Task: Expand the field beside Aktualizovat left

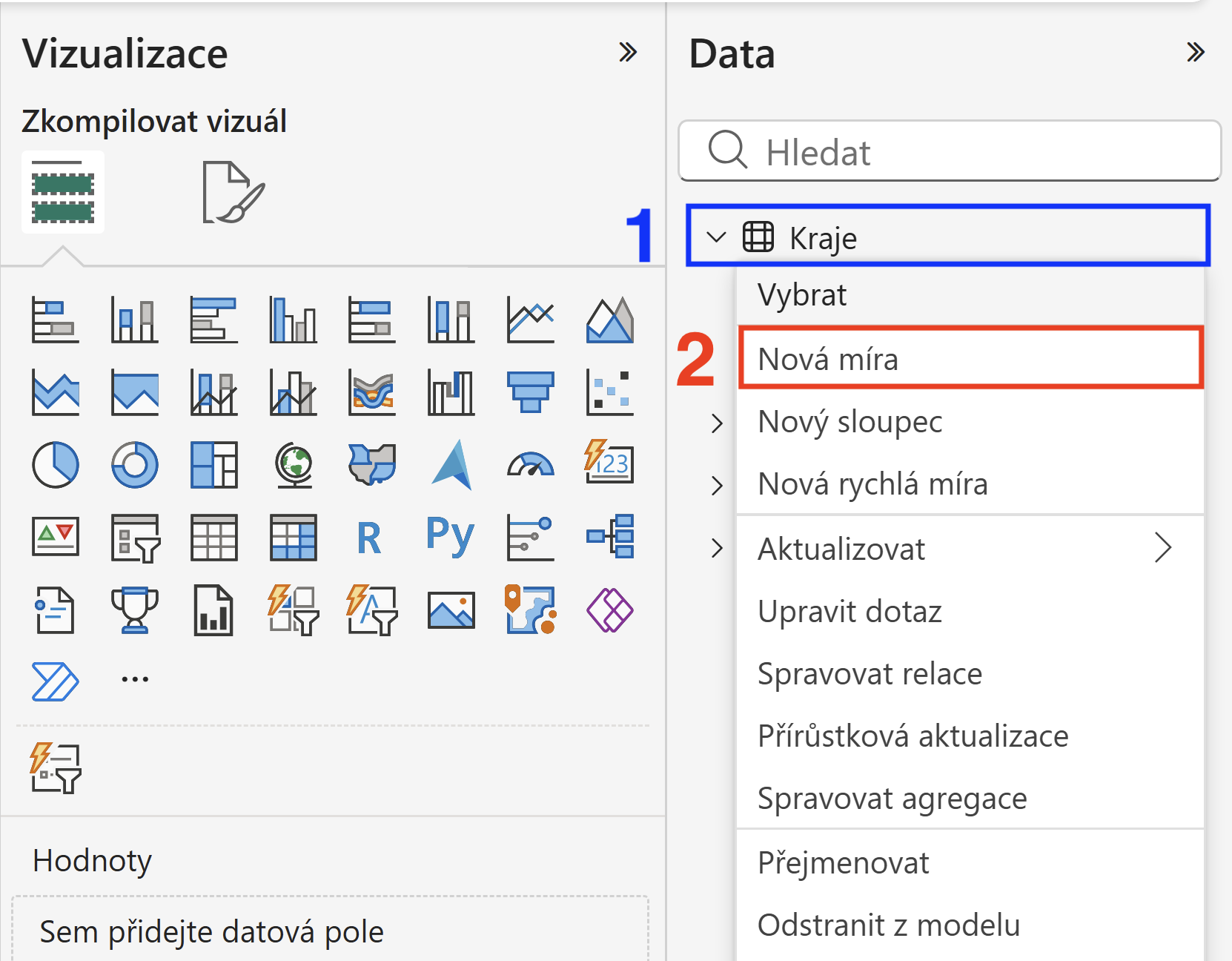Action: tap(716, 548)
